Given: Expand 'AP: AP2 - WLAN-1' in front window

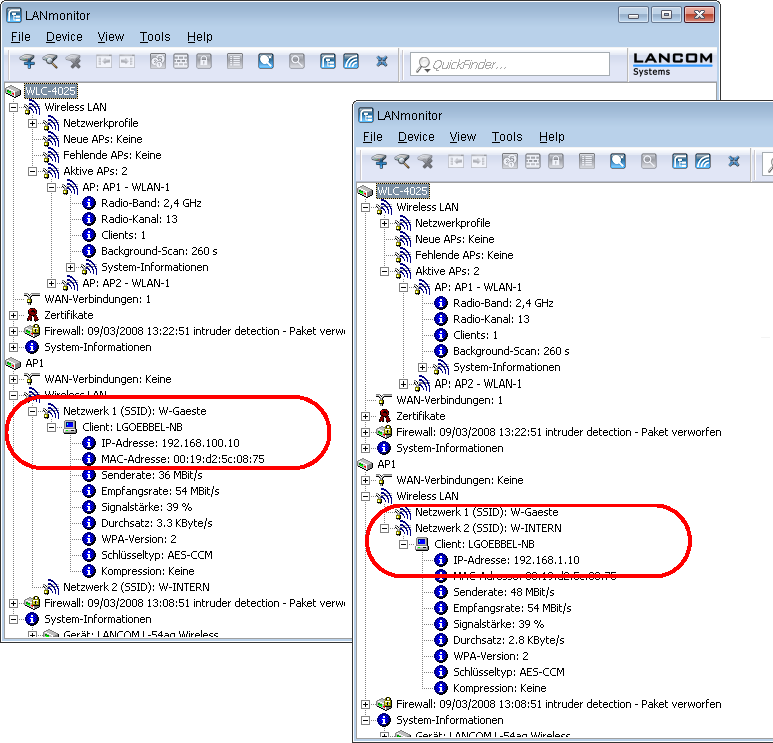Looking at the screenshot, I should pyautogui.click(x=405, y=383).
